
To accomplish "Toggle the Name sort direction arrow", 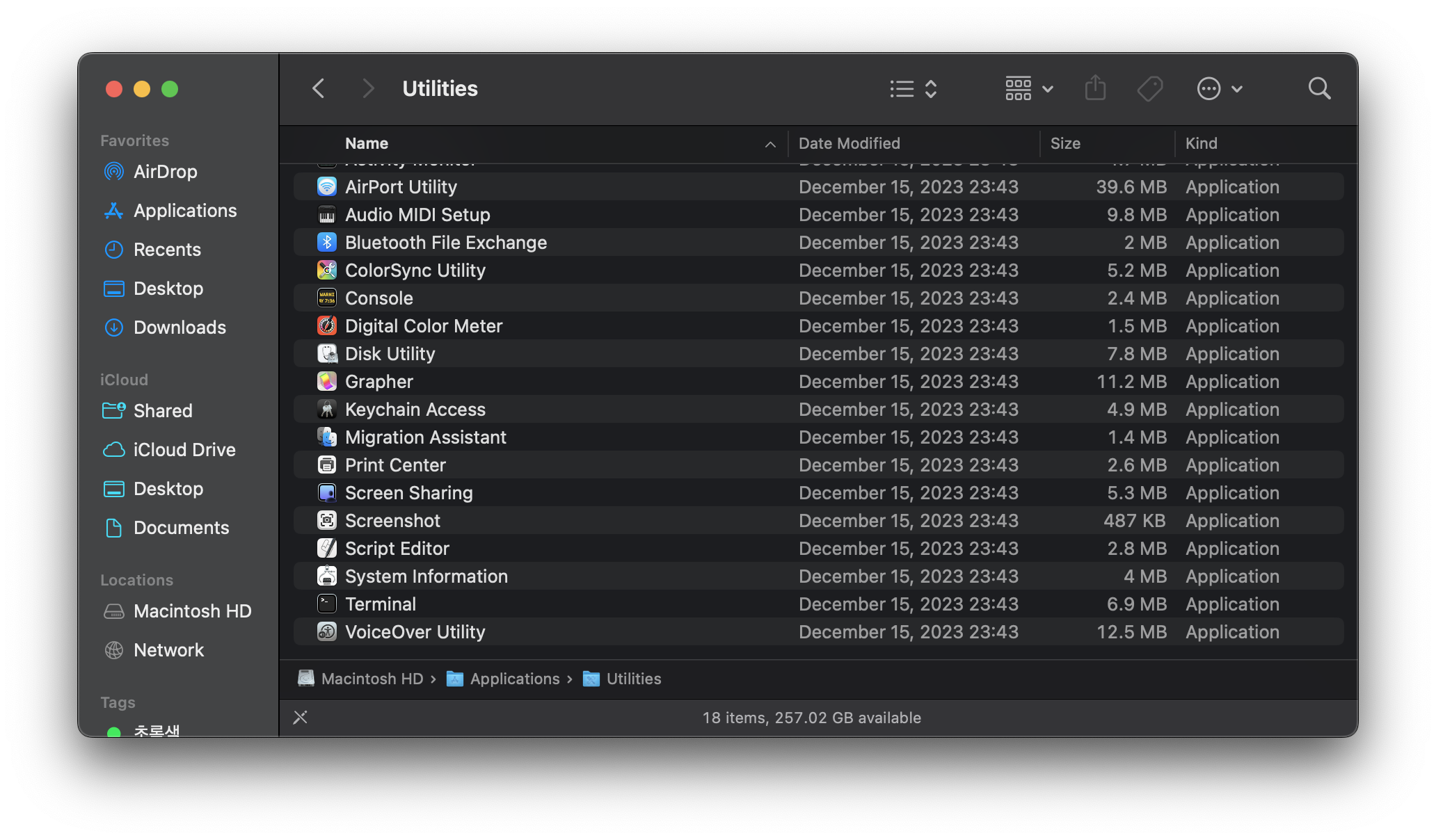I will (x=770, y=144).
